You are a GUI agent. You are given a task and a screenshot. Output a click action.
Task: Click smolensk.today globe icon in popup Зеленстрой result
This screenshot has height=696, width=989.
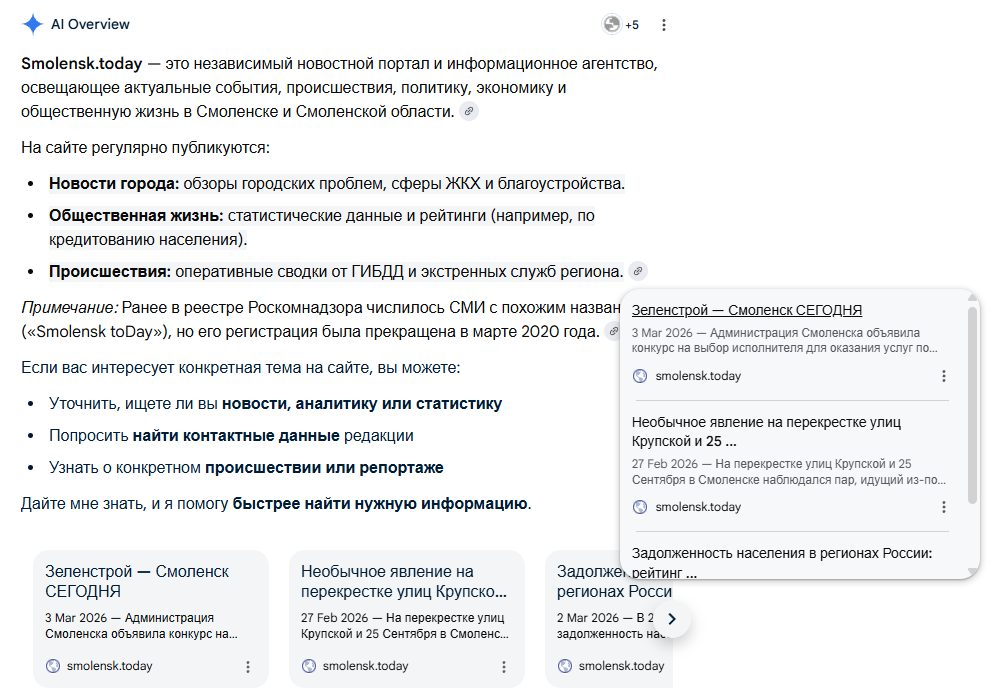[640, 376]
